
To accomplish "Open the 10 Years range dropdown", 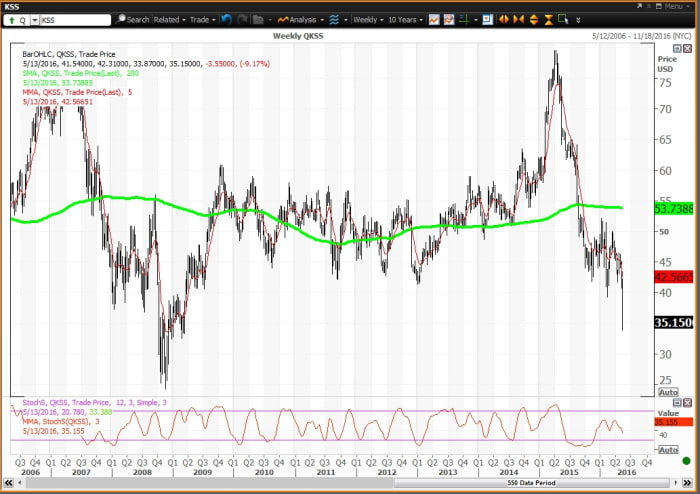I will pos(406,19).
